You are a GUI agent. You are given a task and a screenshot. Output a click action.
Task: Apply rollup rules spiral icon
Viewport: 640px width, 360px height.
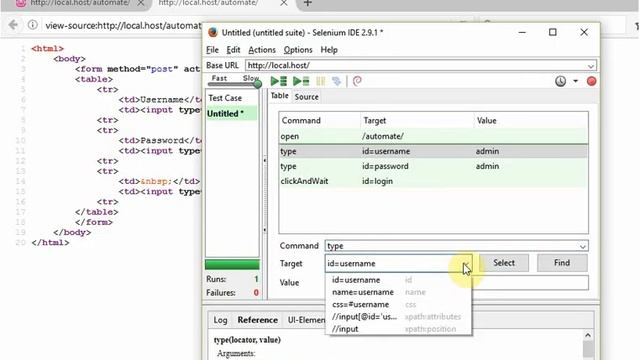click(x=357, y=81)
